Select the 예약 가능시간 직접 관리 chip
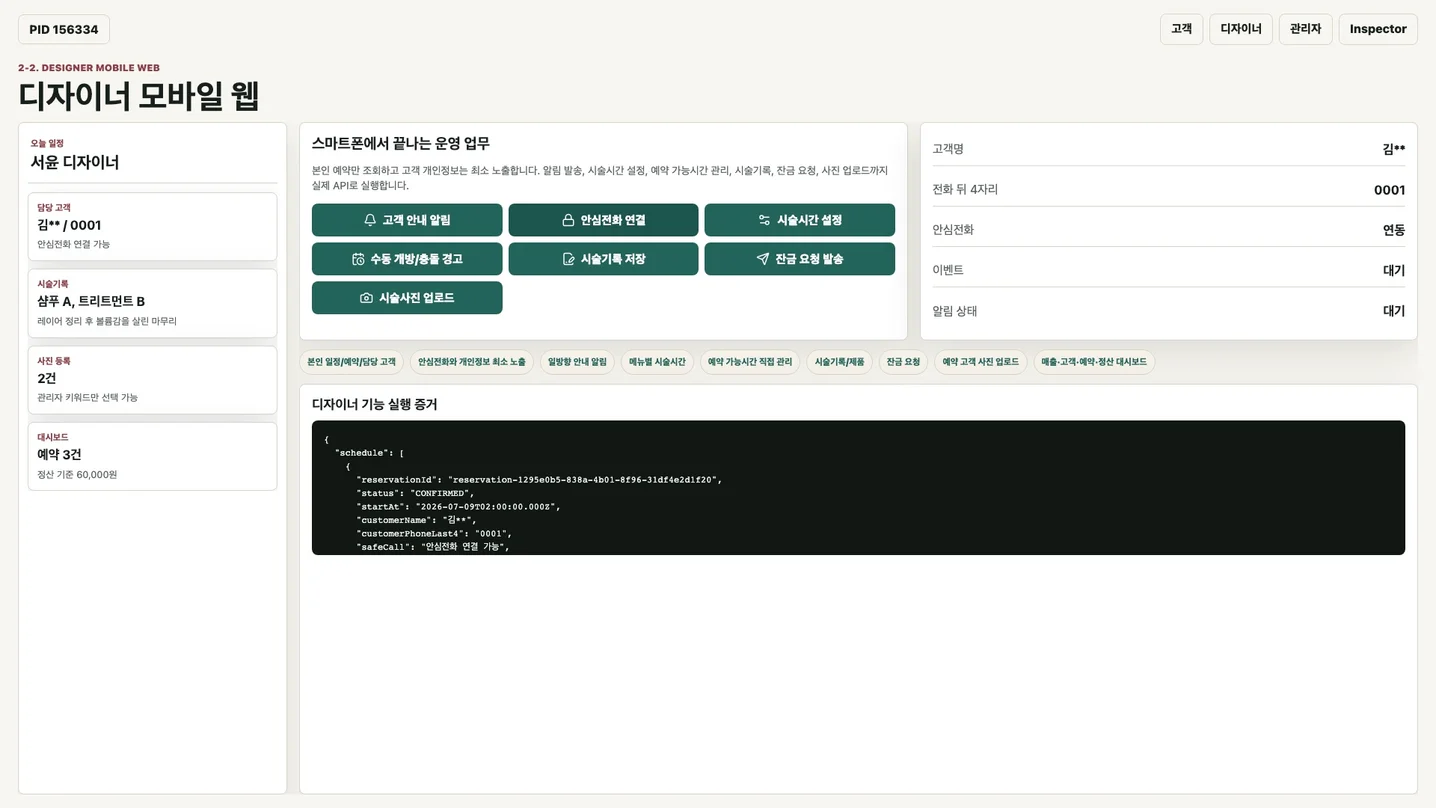 point(750,362)
